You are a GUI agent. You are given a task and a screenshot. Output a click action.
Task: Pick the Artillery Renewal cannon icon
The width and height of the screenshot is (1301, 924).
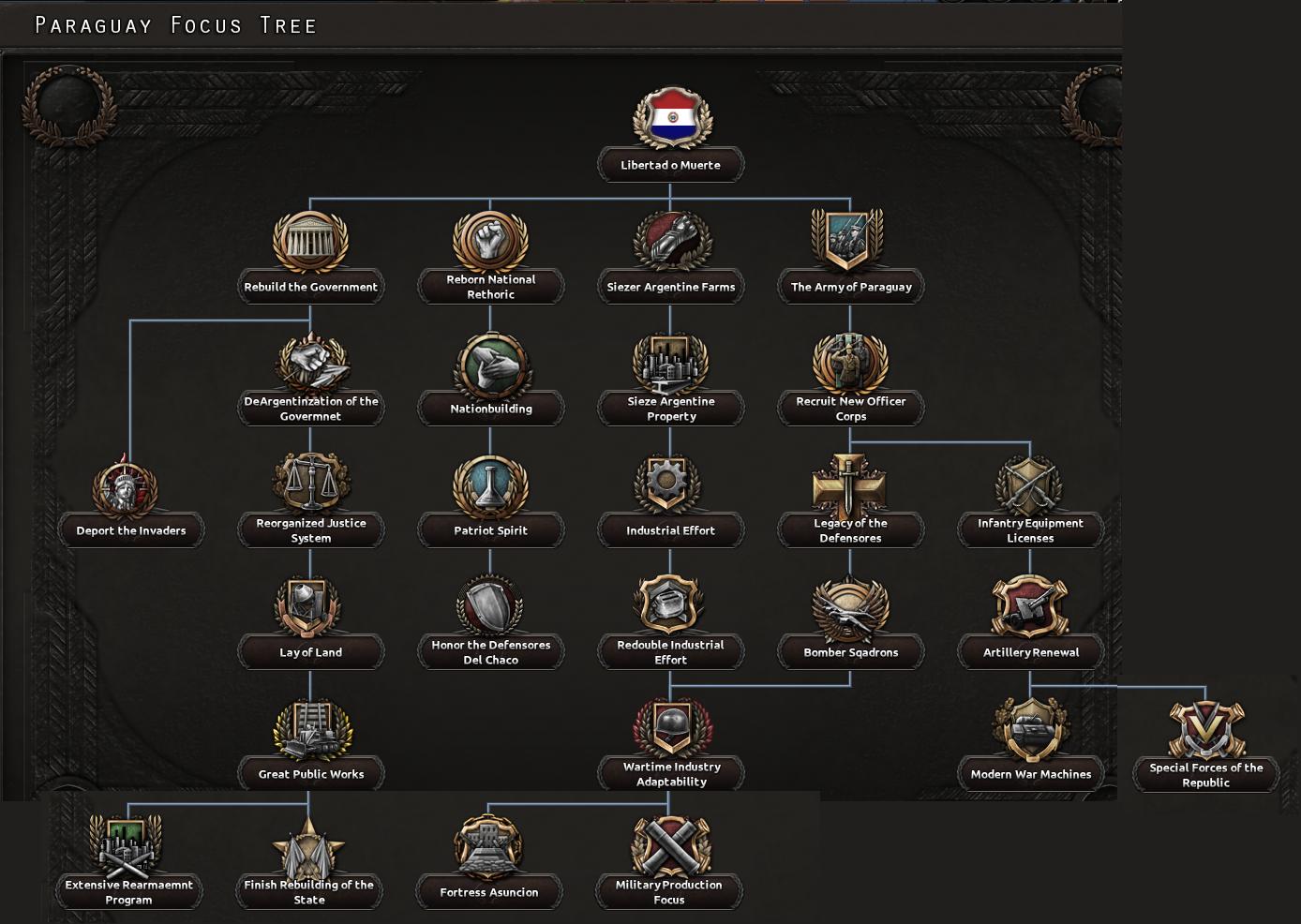click(x=1030, y=607)
